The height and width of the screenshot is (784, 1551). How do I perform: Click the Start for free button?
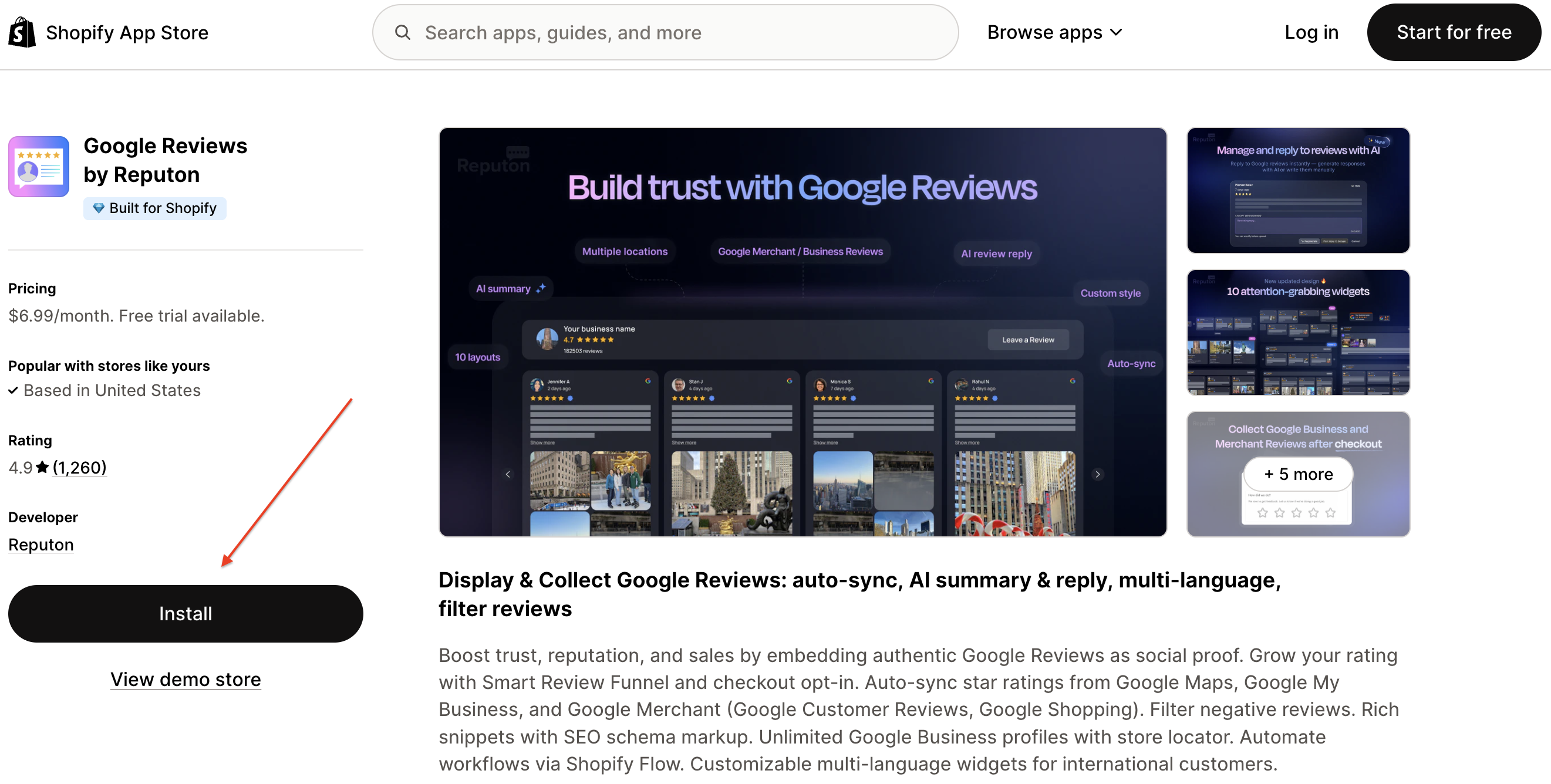point(1453,32)
